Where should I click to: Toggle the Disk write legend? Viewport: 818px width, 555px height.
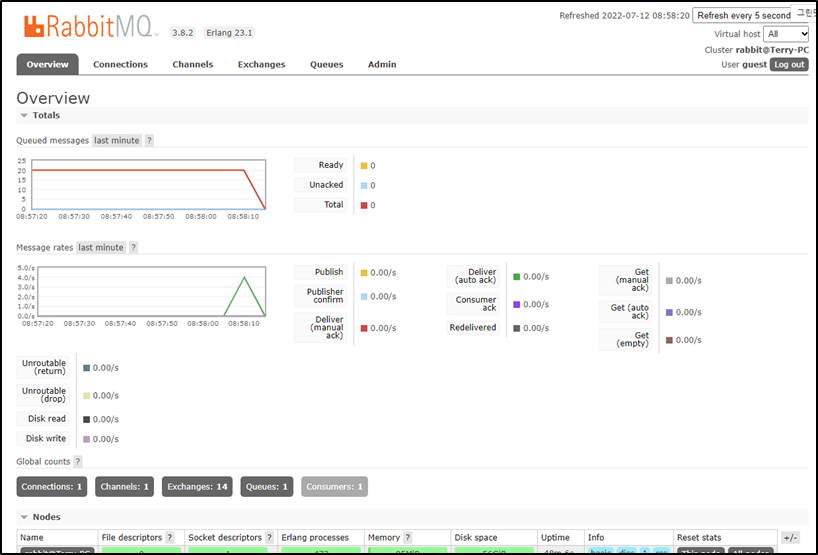(x=43, y=439)
